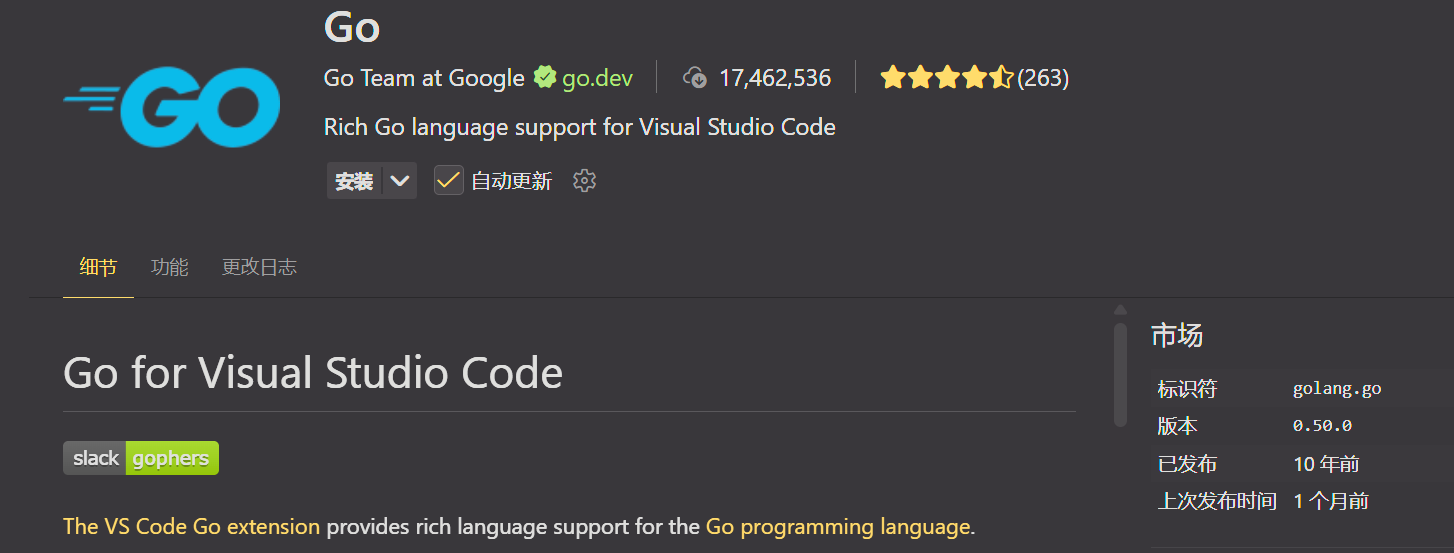The height and width of the screenshot is (553, 1454).
Task: Toggle the 自动更新 checkbox
Action: pyautogui.click(x=448, y=181)
